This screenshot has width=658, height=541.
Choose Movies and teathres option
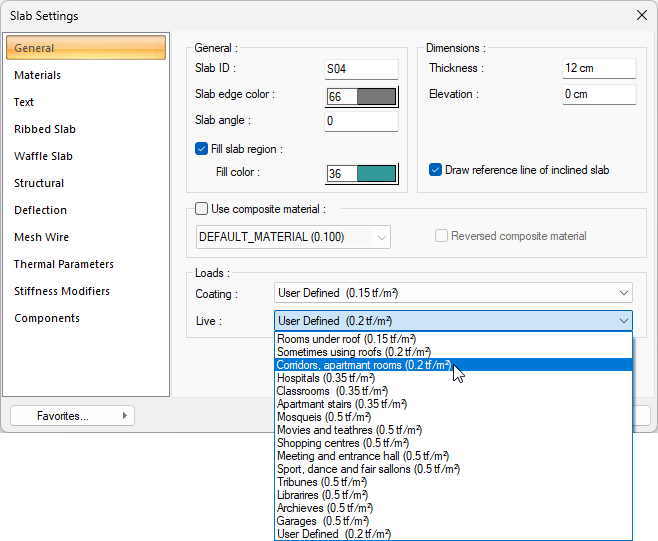pos(453,430)
